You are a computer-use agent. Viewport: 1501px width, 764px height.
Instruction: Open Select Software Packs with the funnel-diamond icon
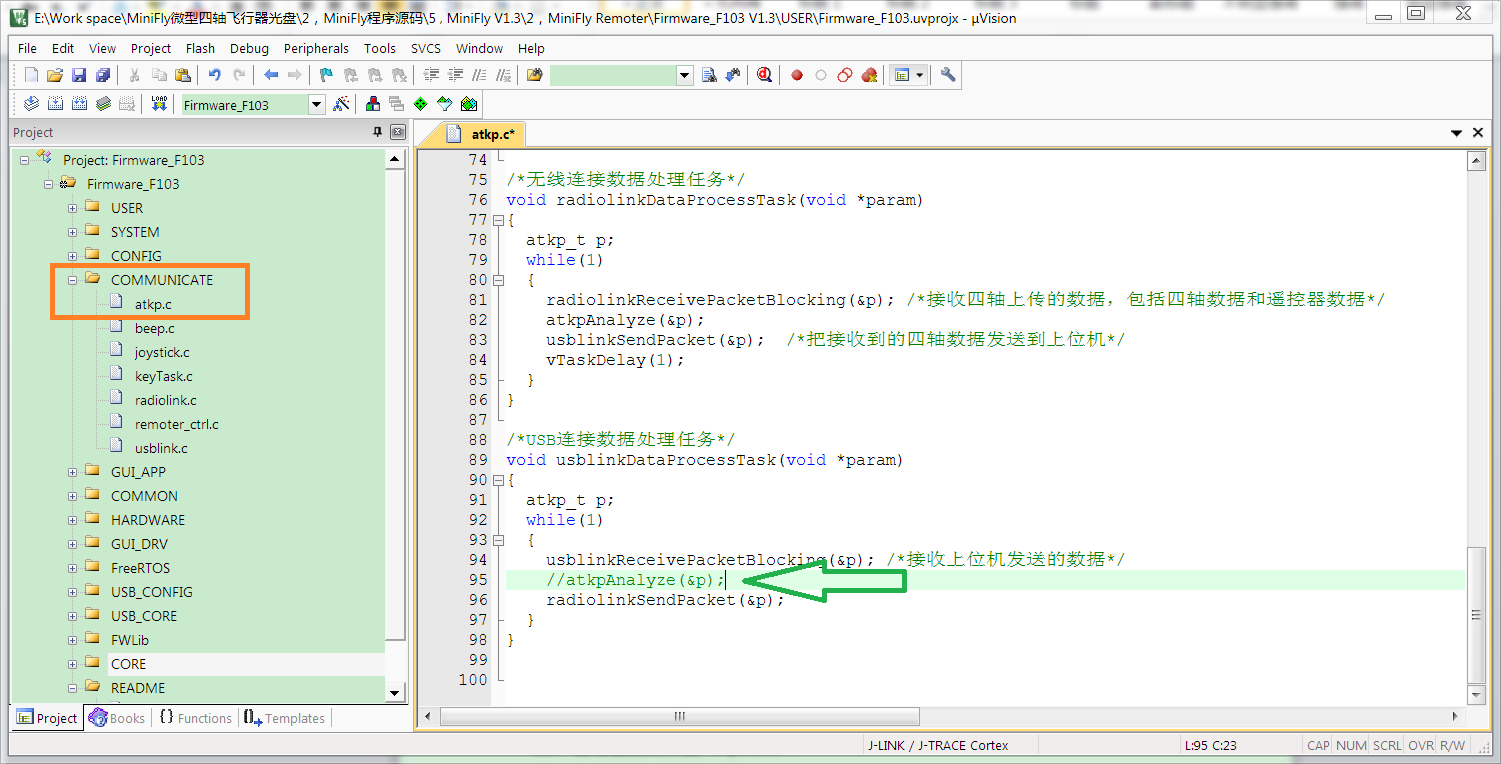pos(444,104)
